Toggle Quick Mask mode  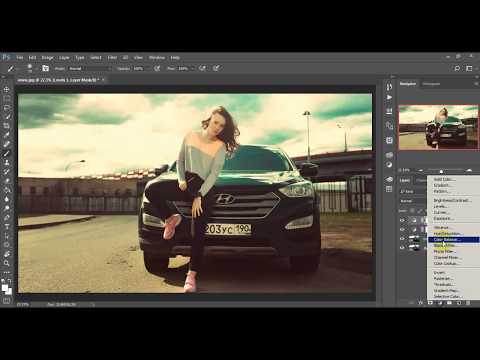[x=6, y=301]
